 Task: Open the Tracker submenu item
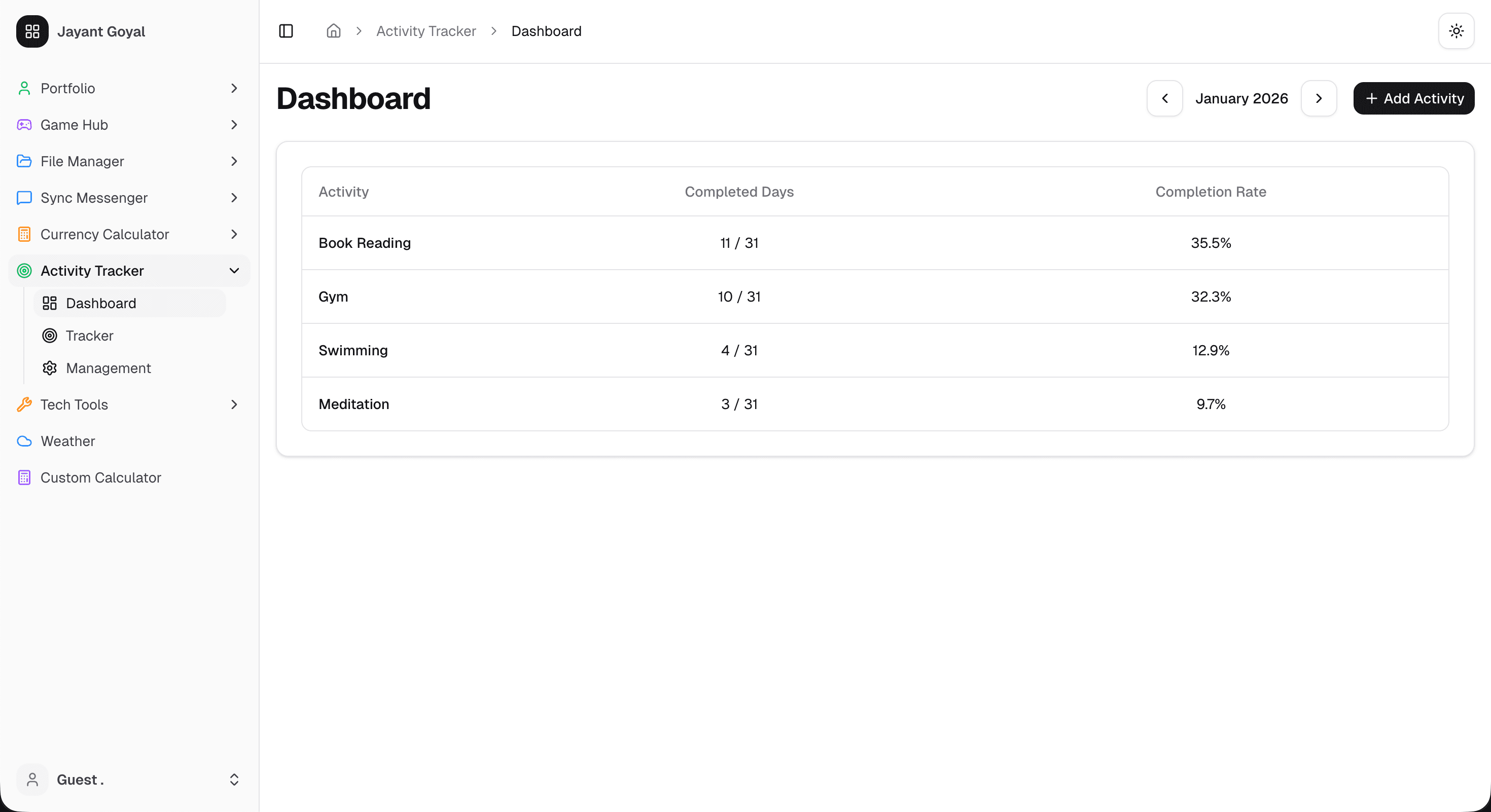click(x=130, y=336)
